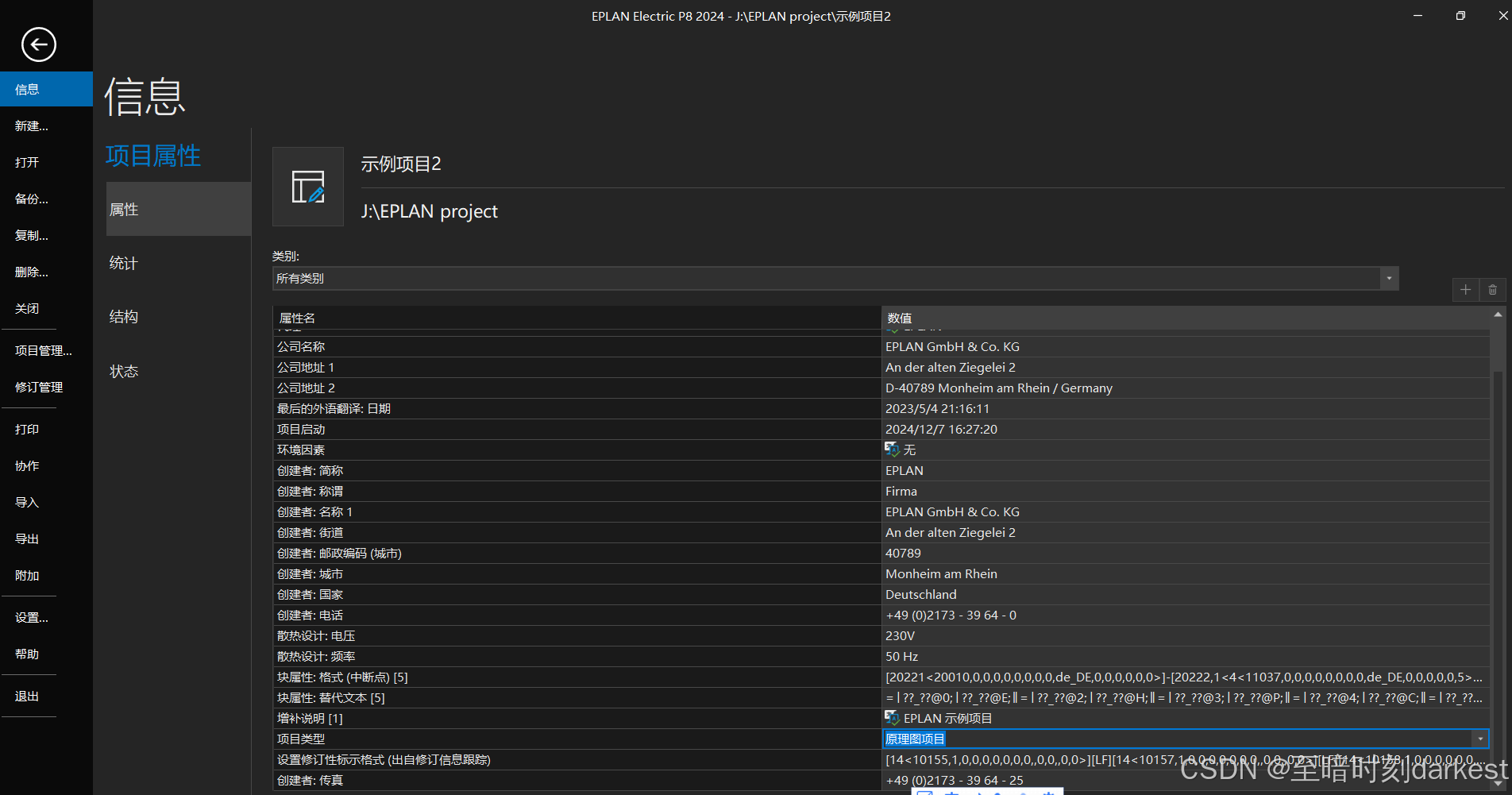
Task: Click the value Monheim am Rhein
Action: (1186, 573)
